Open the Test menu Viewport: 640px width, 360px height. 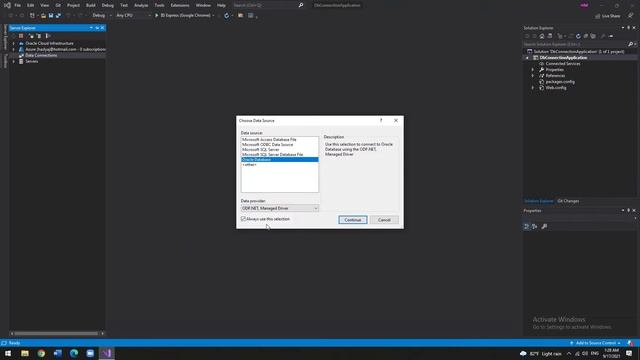(124, 5)
